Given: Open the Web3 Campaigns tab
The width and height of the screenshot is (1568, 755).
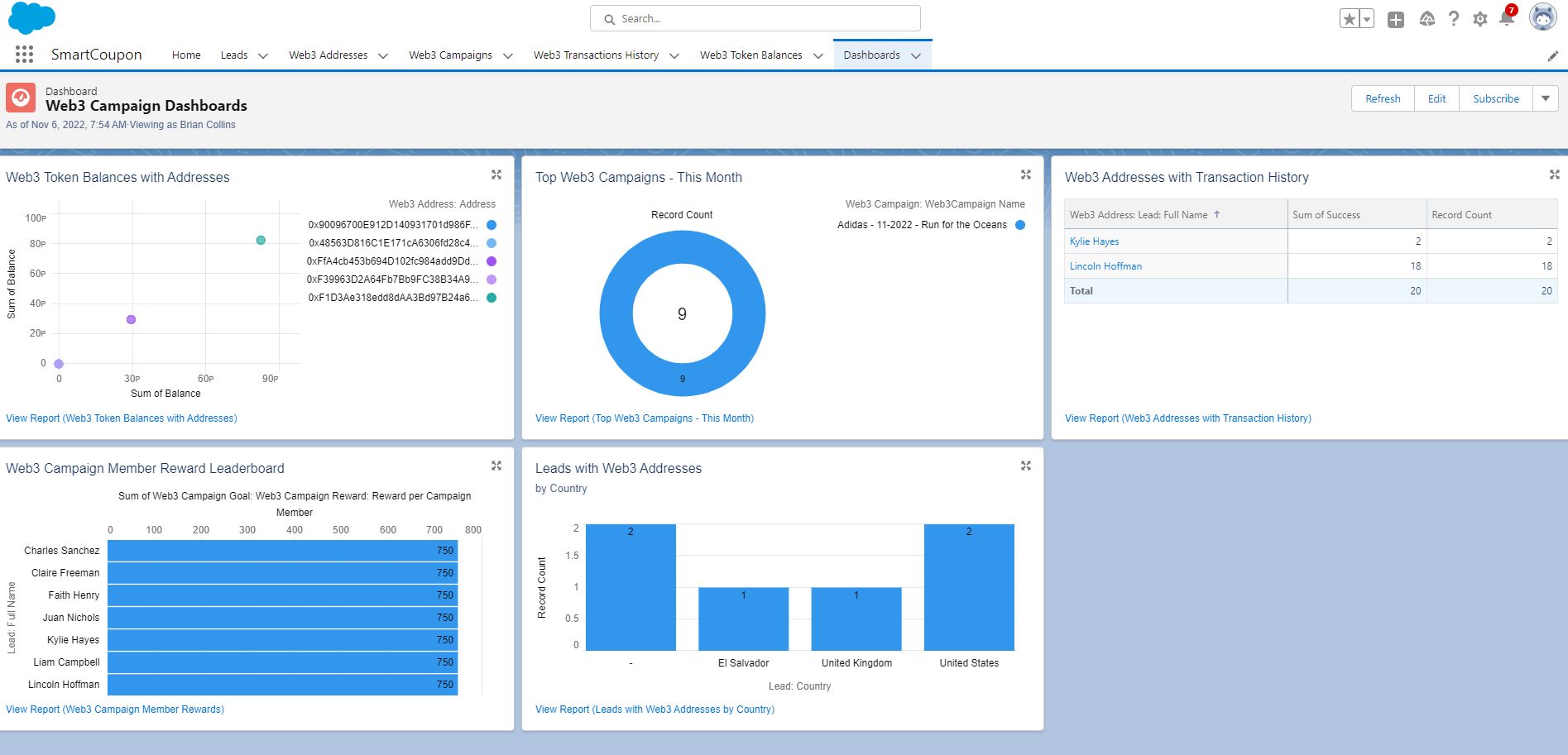Looking at the screenshot, I should point(450,55).
